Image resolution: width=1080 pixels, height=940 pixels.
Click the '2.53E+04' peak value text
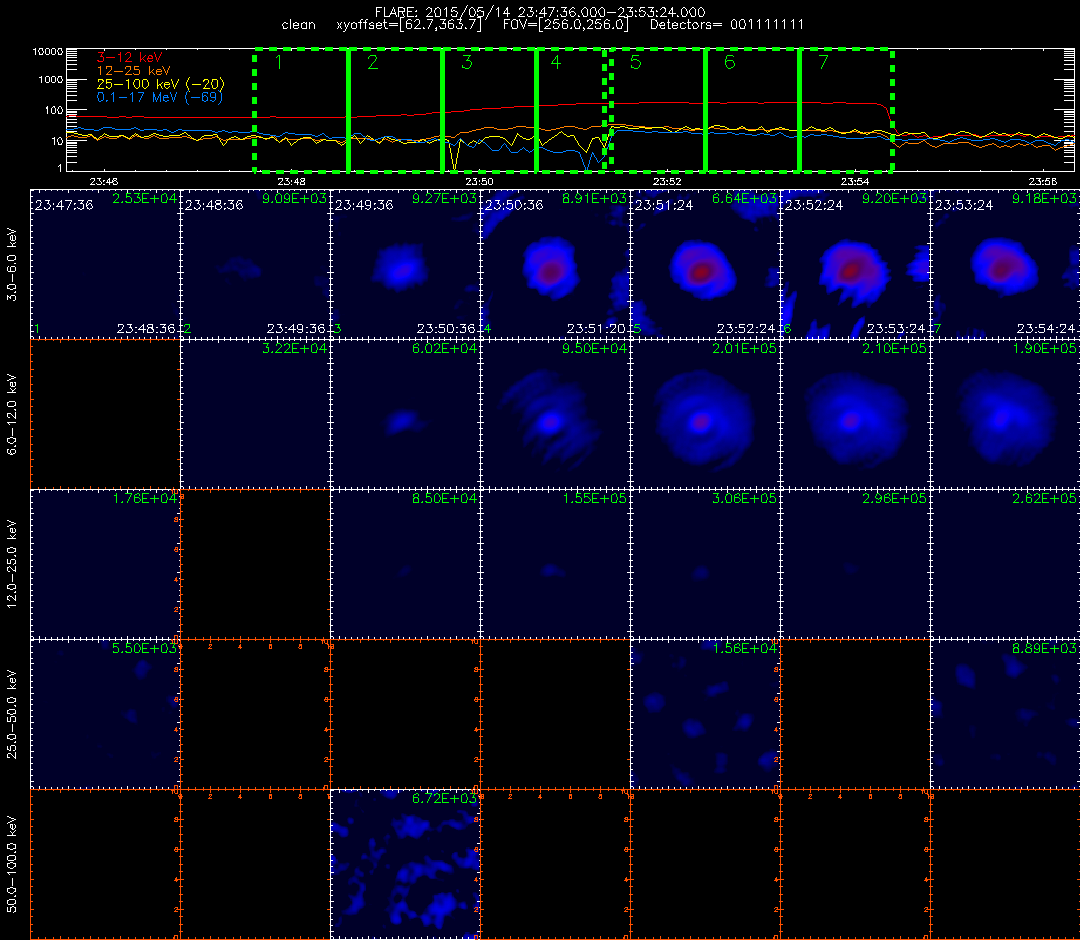point(145,198)
